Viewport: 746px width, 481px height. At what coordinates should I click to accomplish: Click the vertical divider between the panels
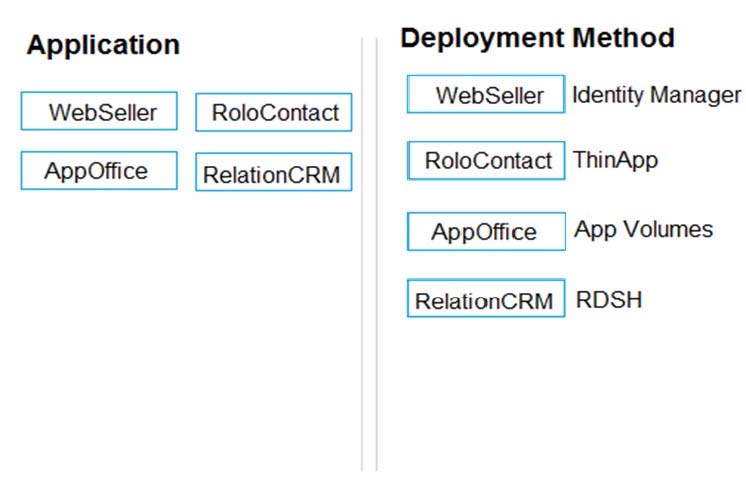tap(369, 250)
